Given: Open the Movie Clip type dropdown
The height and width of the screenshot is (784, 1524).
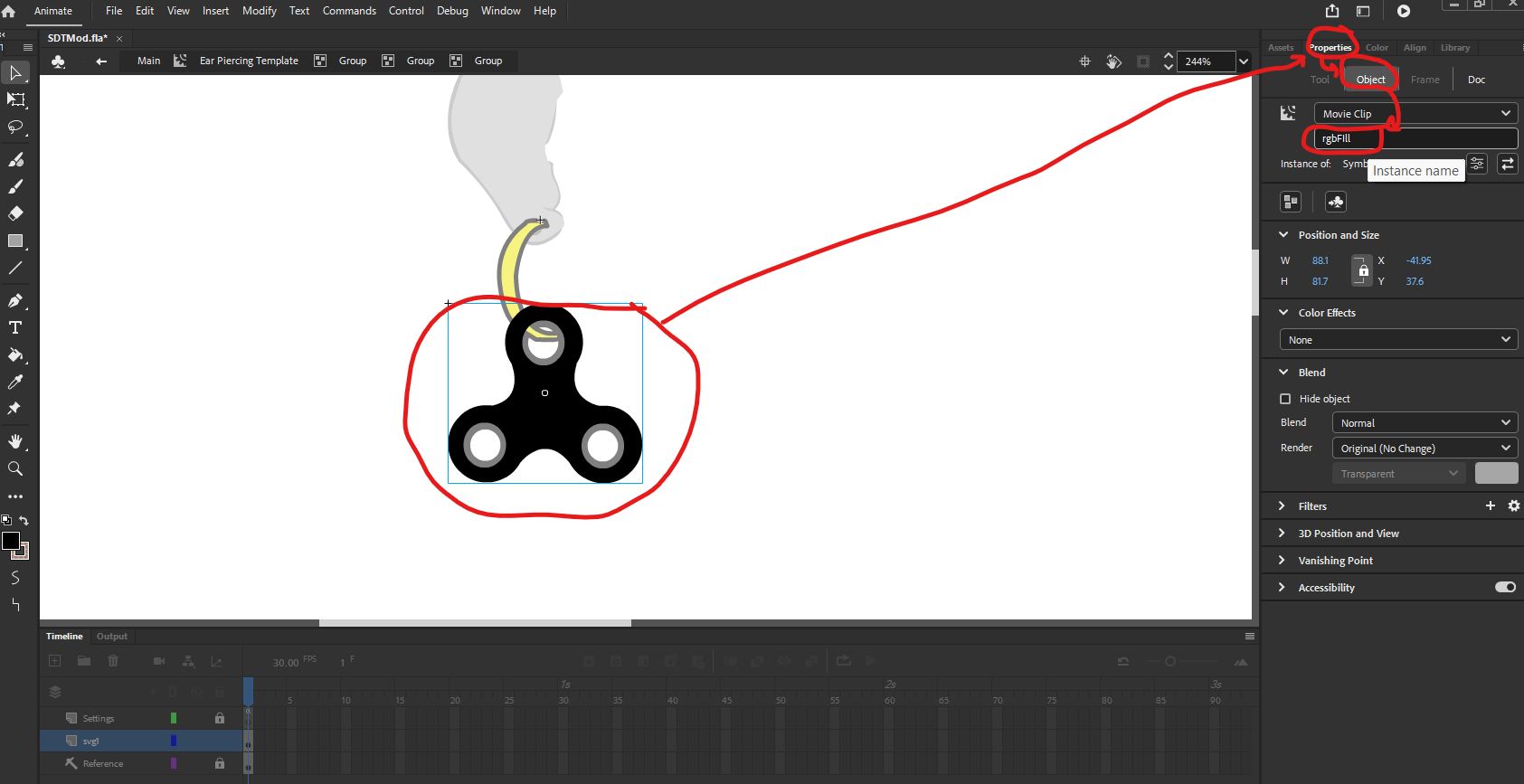Looking at the screenshot, I should tap(1415, 114).
